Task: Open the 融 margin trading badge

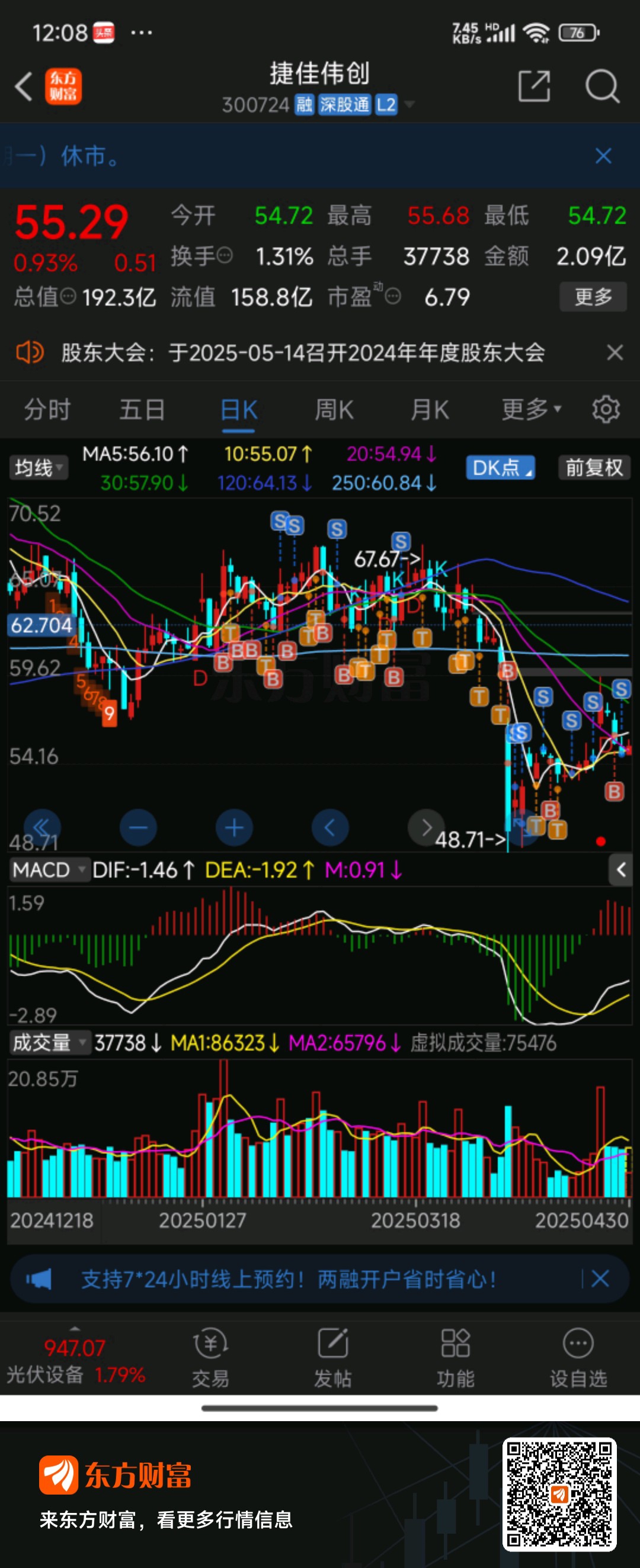Action: (304, 105)
